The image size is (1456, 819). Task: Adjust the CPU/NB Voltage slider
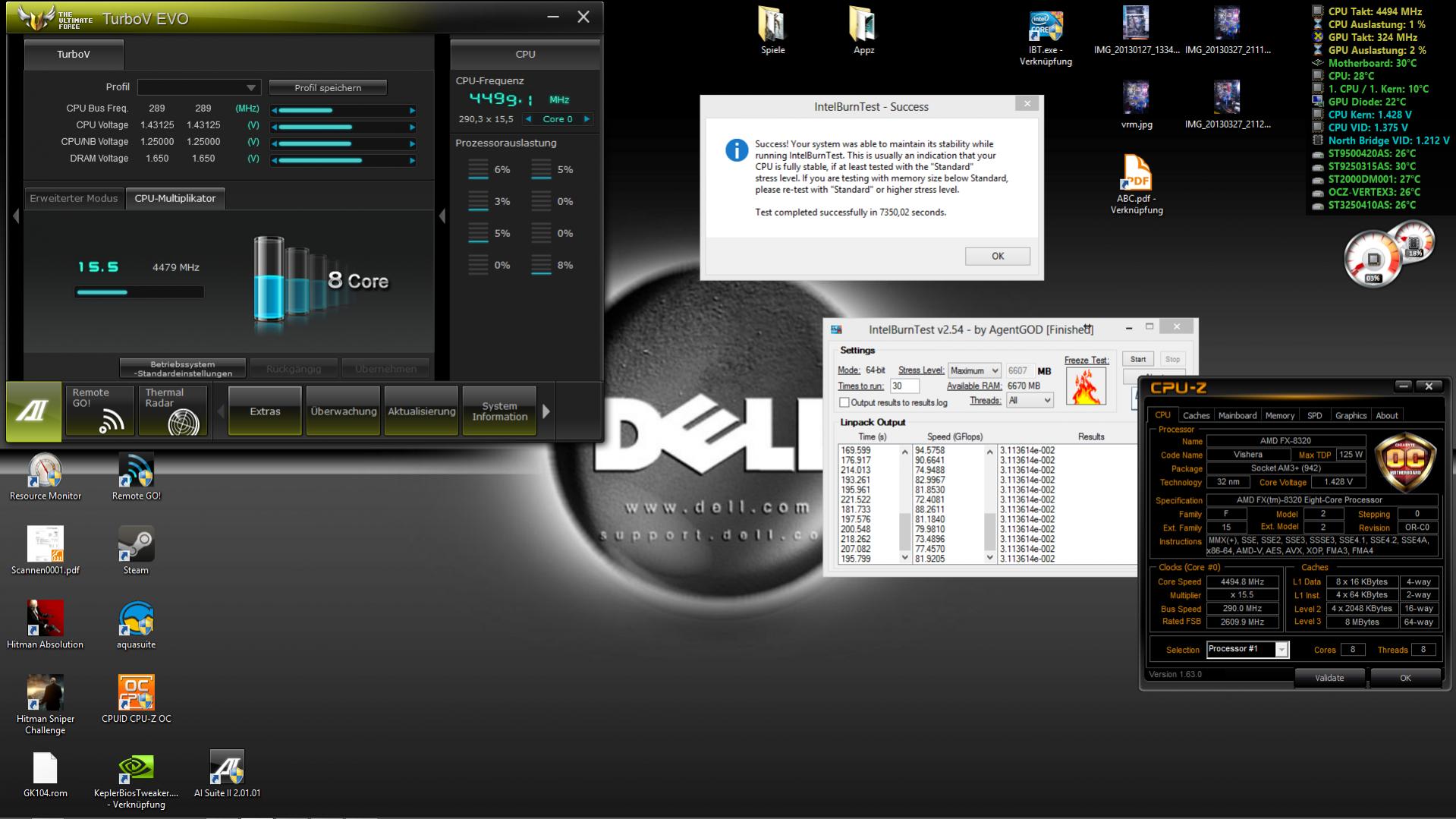[x=344, y=143]
